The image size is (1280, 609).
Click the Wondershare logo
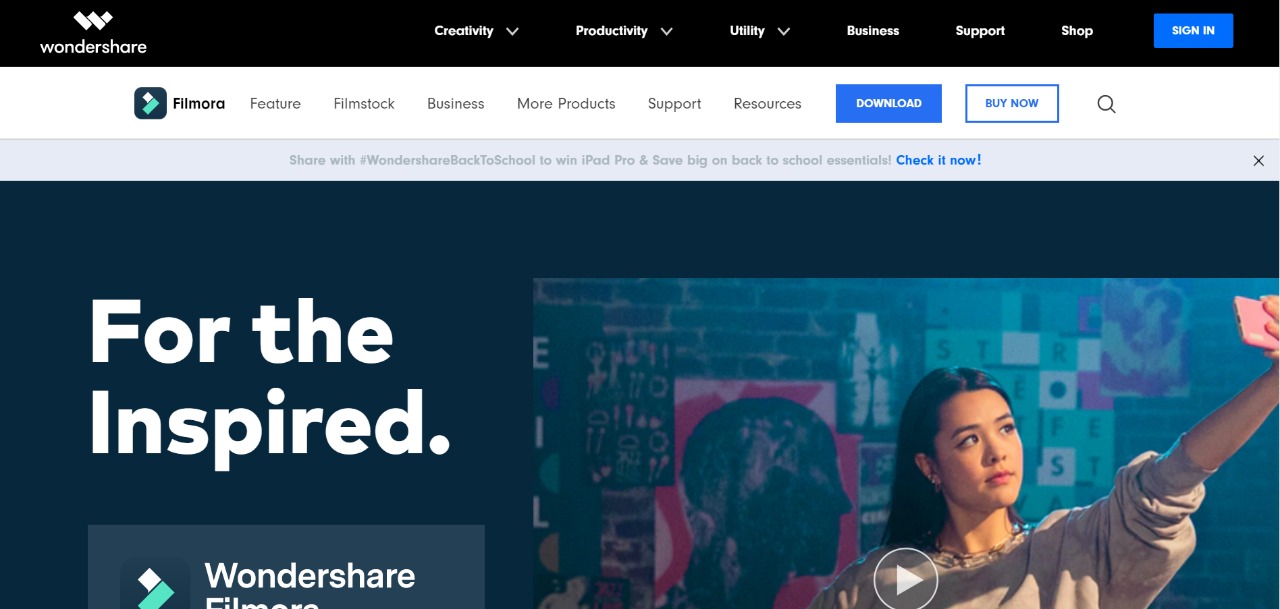[x=93, y=32]
